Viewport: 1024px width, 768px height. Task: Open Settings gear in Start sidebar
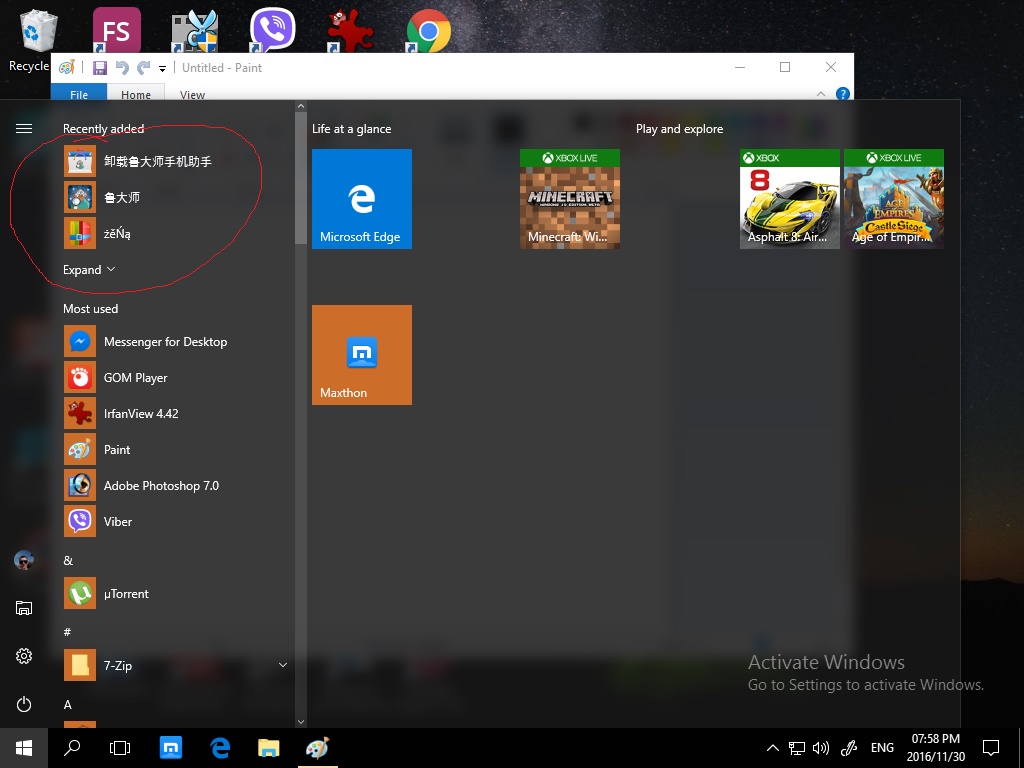pyautogui.click(x=24, y=656)
